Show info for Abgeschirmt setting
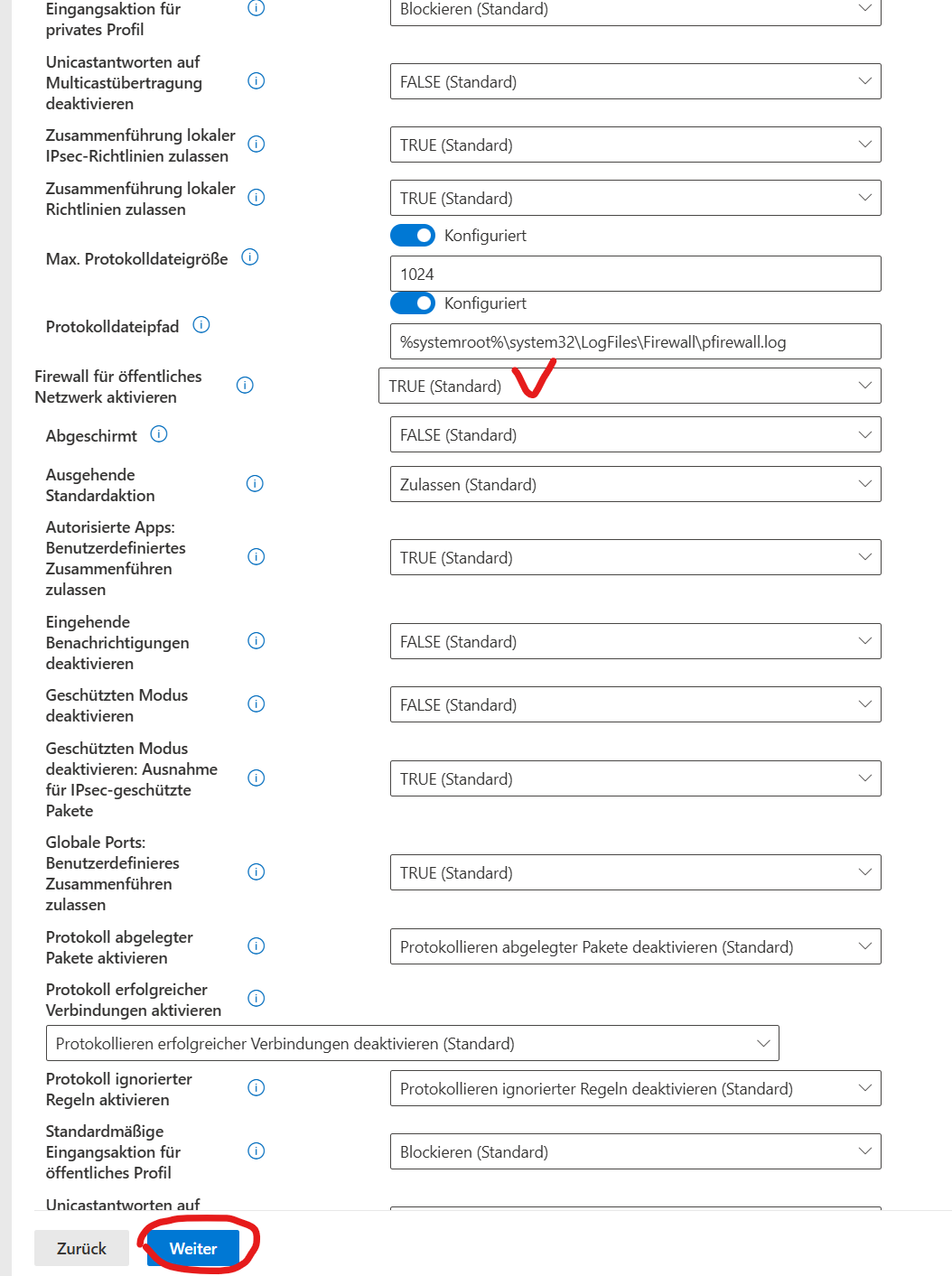Screen dimensions: 952x1276 point(159,434)
